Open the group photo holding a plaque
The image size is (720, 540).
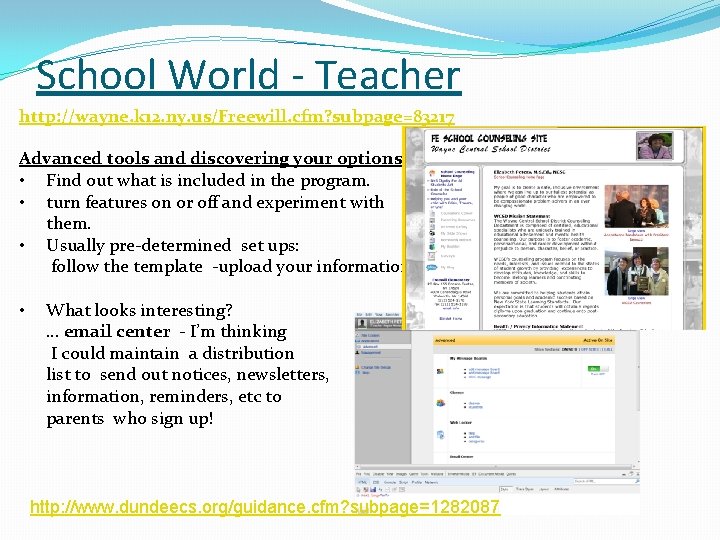coord(636,271)
